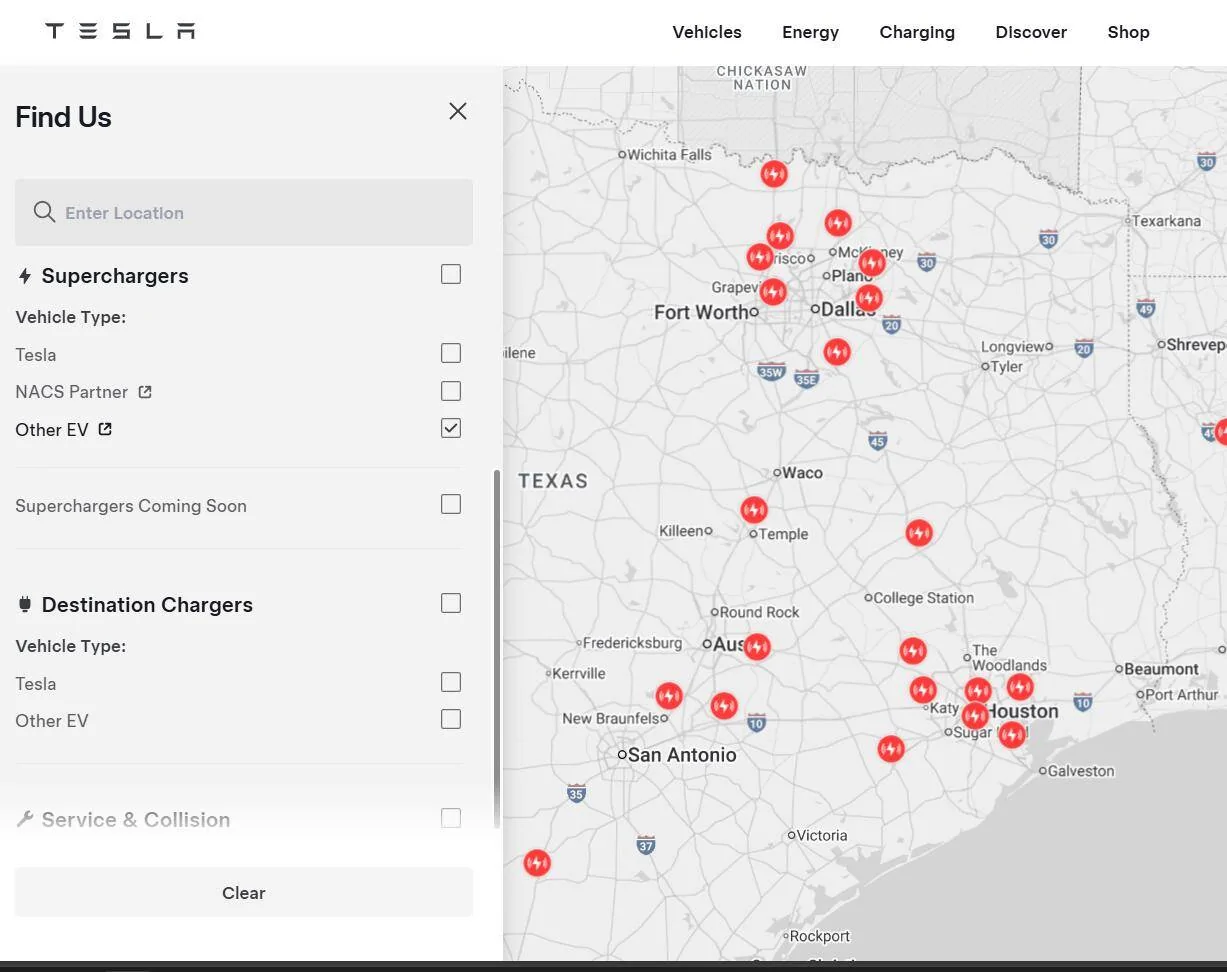Click the Superchargers heading text
This screenshot has height=972, width=1227.
(115, 276)
